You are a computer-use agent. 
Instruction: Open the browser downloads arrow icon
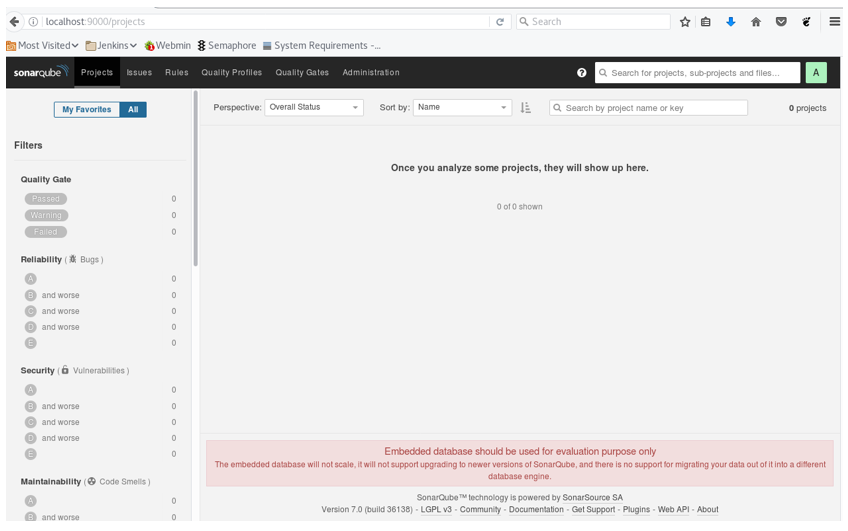coord(730,22)
